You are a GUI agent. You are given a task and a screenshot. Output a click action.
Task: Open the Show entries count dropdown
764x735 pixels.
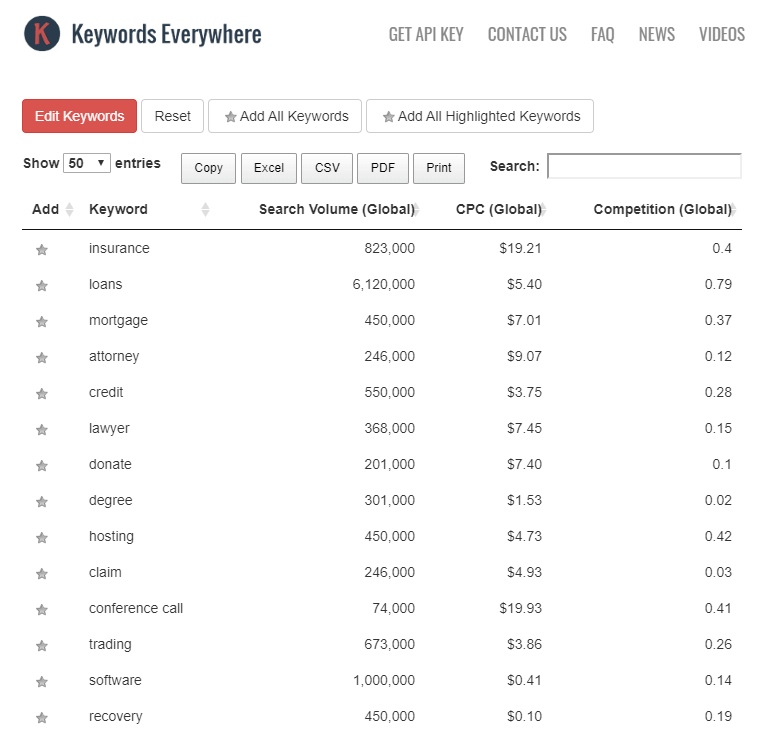point(87,163)
